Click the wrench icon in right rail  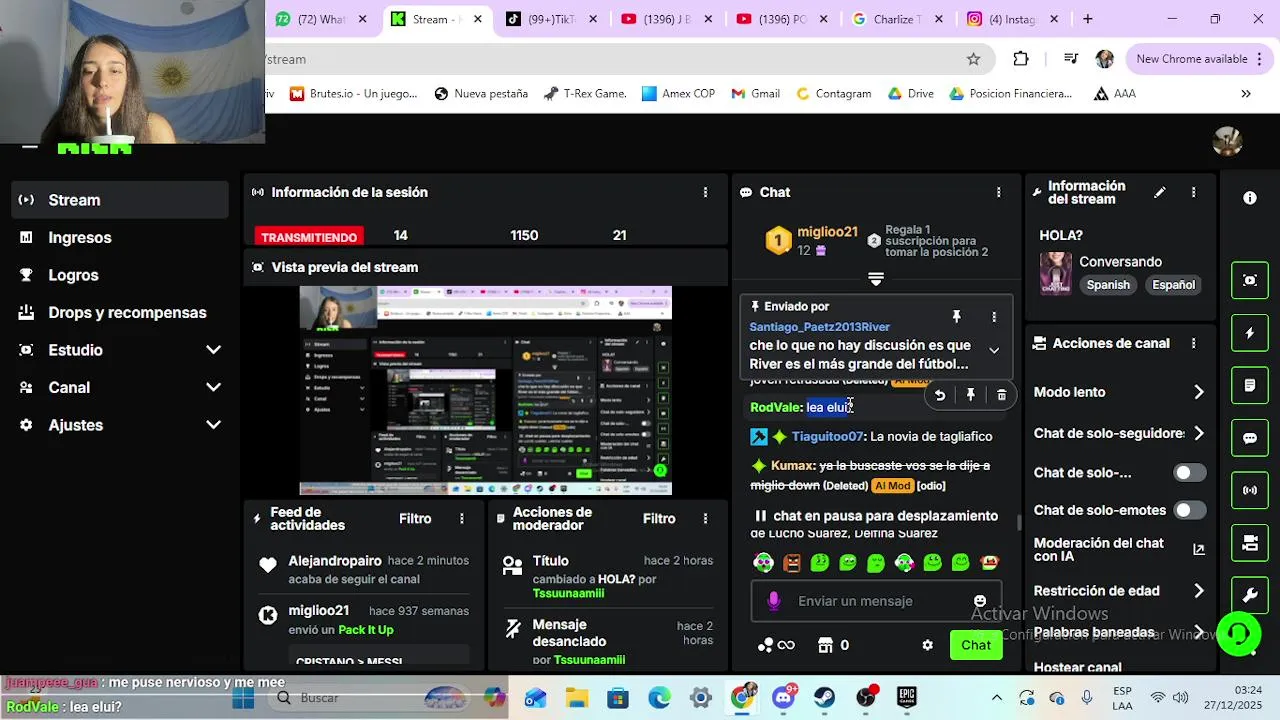[1250, 595]
